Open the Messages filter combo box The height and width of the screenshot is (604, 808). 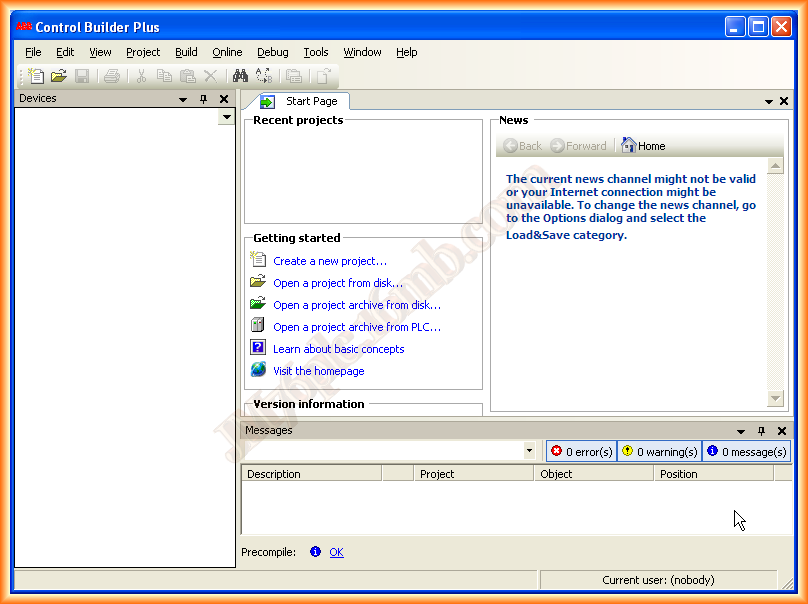click(530, 451)
